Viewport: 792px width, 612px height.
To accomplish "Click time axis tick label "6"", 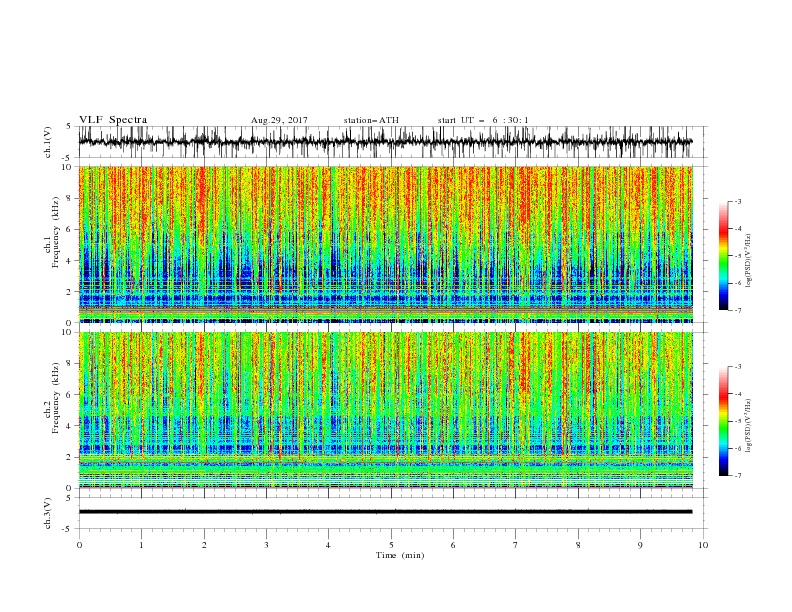I will click(453, 545).
